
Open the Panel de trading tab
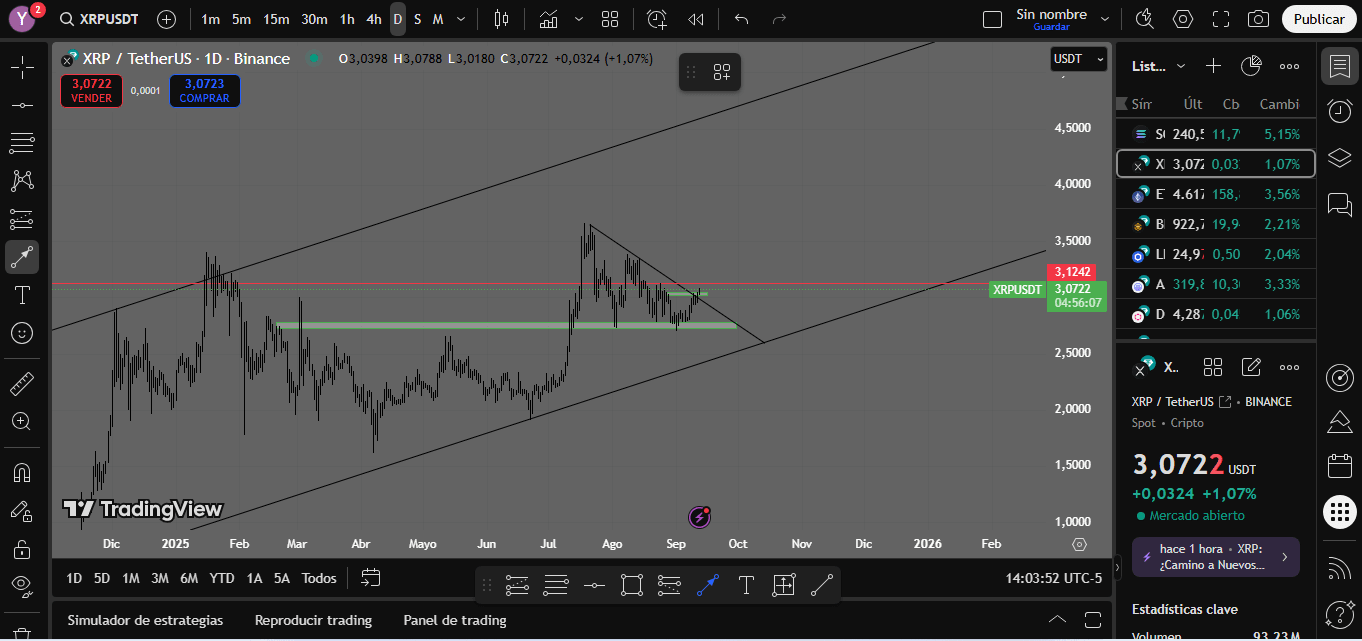click(x=455, y=620)
